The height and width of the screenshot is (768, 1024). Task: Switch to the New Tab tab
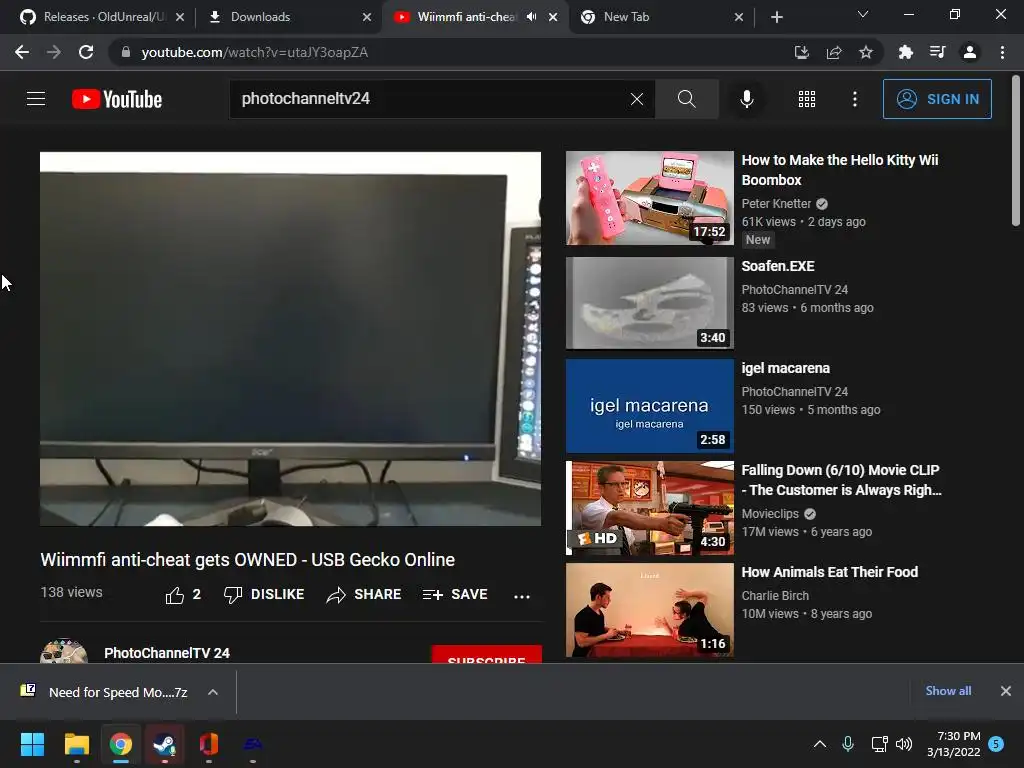pos(660,17)
